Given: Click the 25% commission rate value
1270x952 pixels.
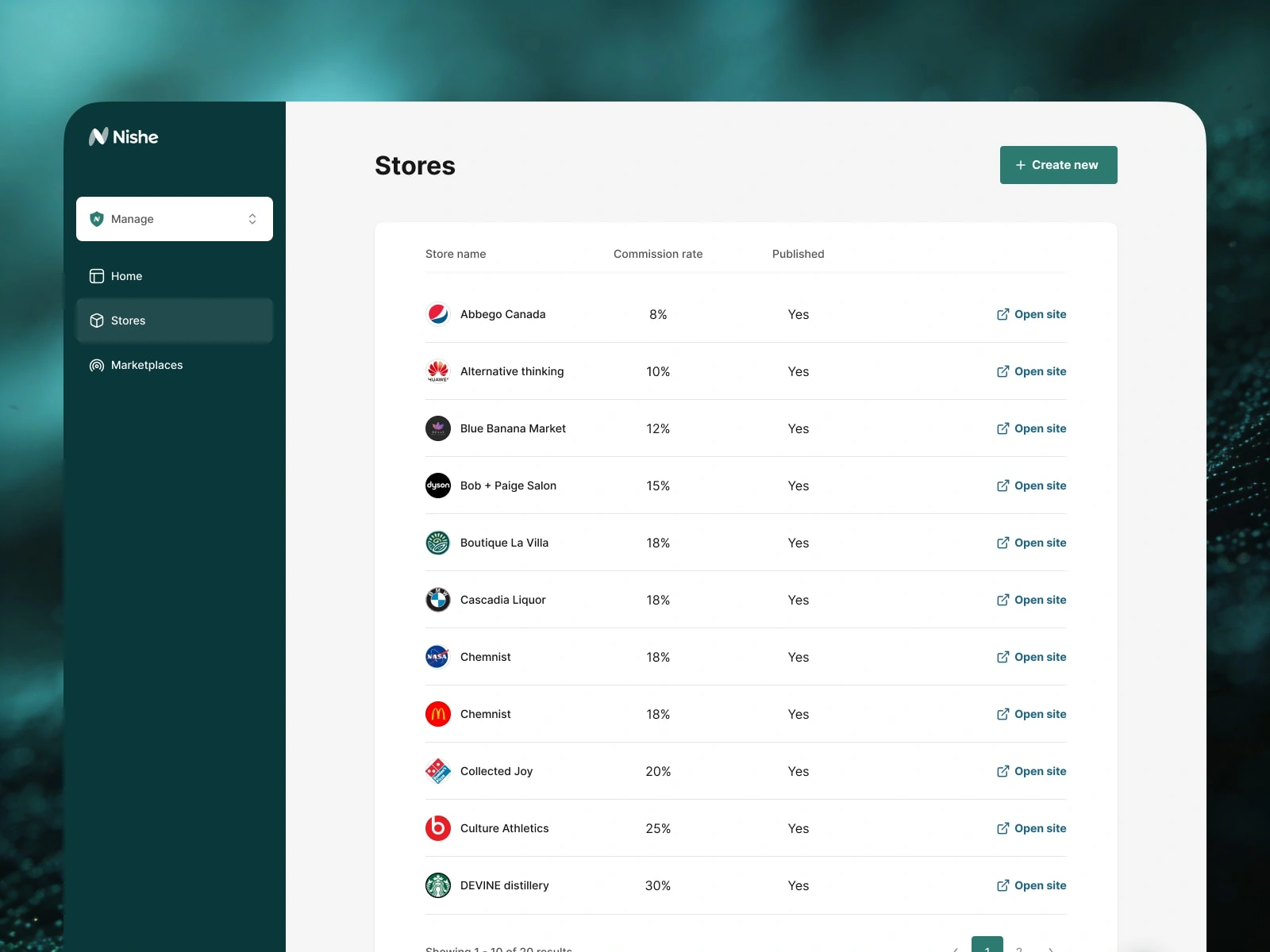Looking at the screenshot, I should [x=658, y=828].
